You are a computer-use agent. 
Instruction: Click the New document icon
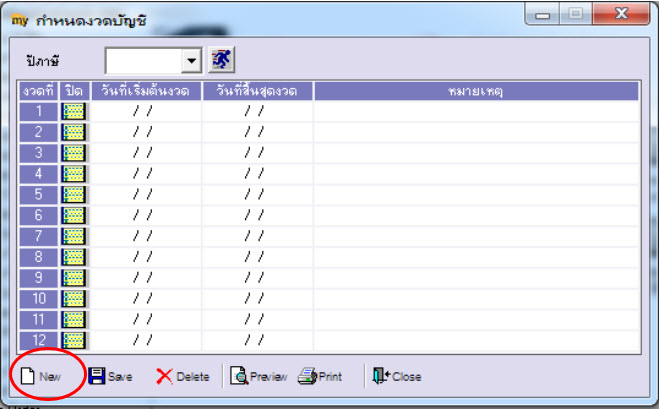pos(28,376)
